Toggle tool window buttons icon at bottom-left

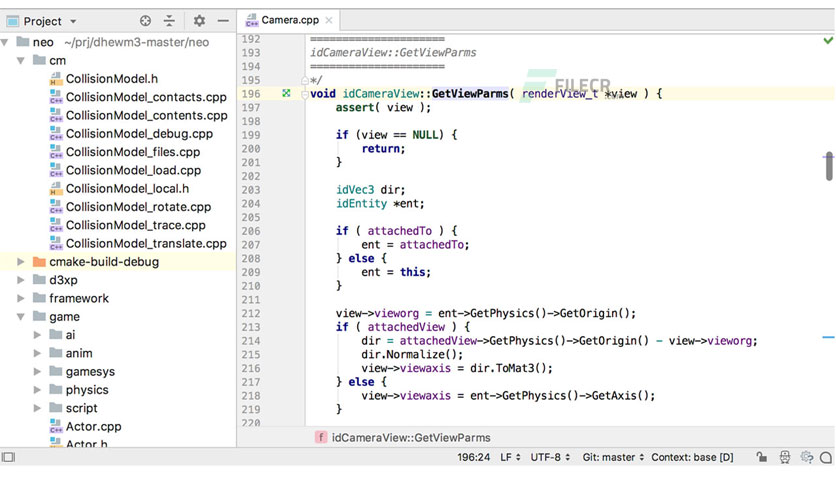pyautogui.click(x=9, y=457)
